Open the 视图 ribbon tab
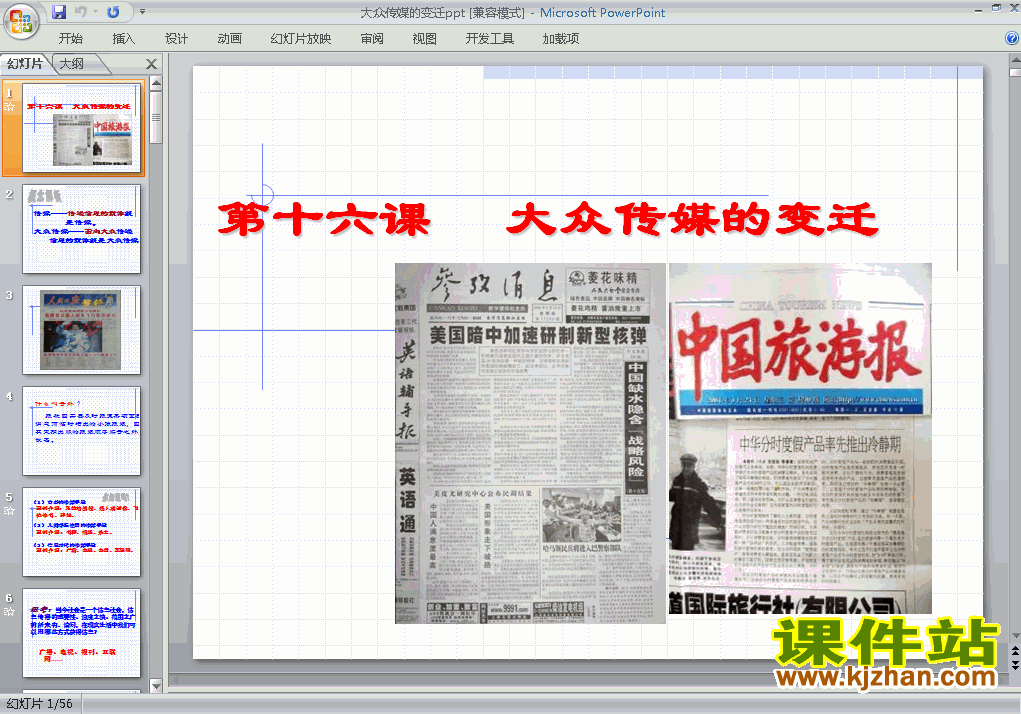The height and width of the screenshot is (714, 1021). pyautogui.click(x=425, y=38)
